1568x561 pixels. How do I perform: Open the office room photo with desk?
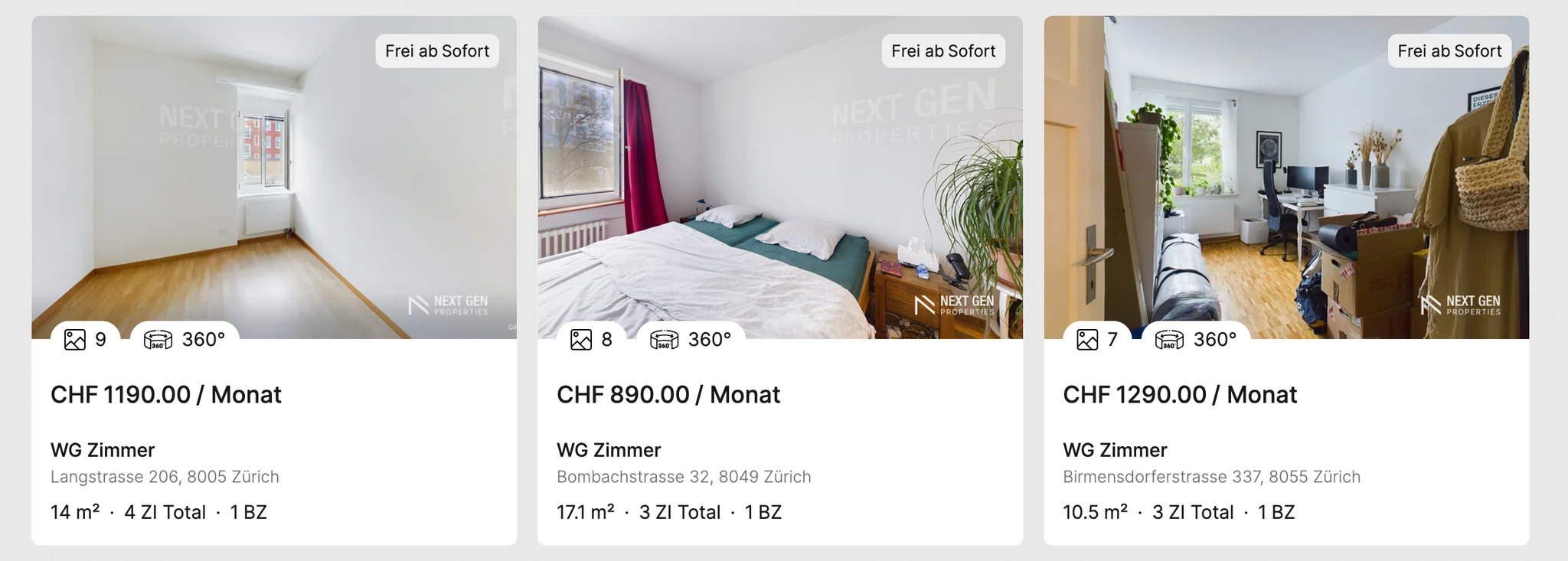point(1286,178)
